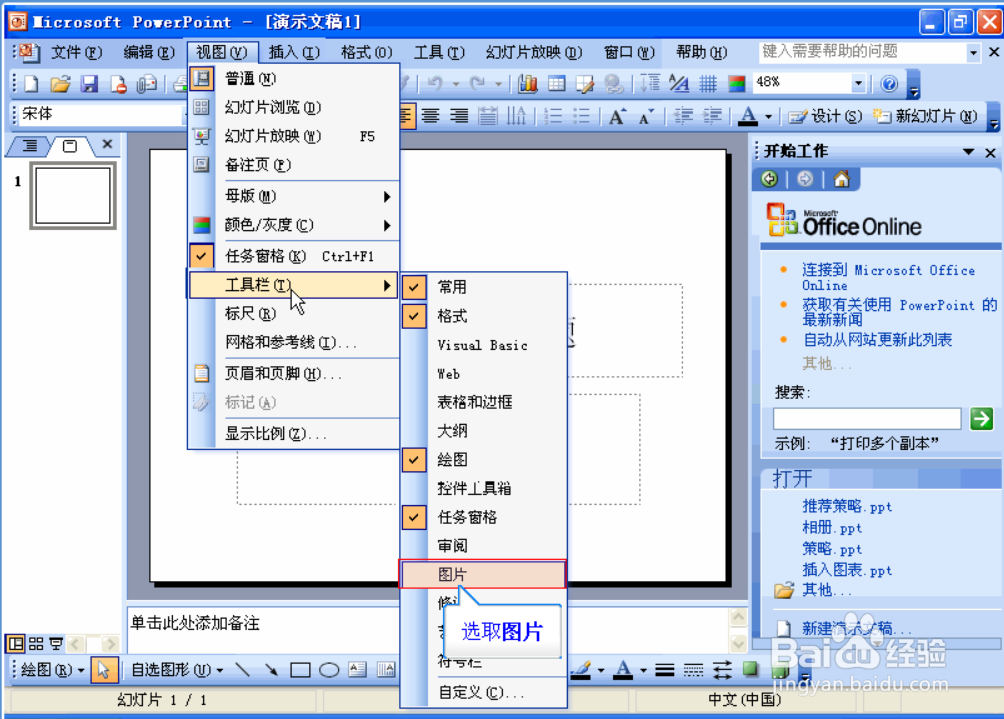Open the 插入 menu
1004x719 pixels.
coord(295,52)
